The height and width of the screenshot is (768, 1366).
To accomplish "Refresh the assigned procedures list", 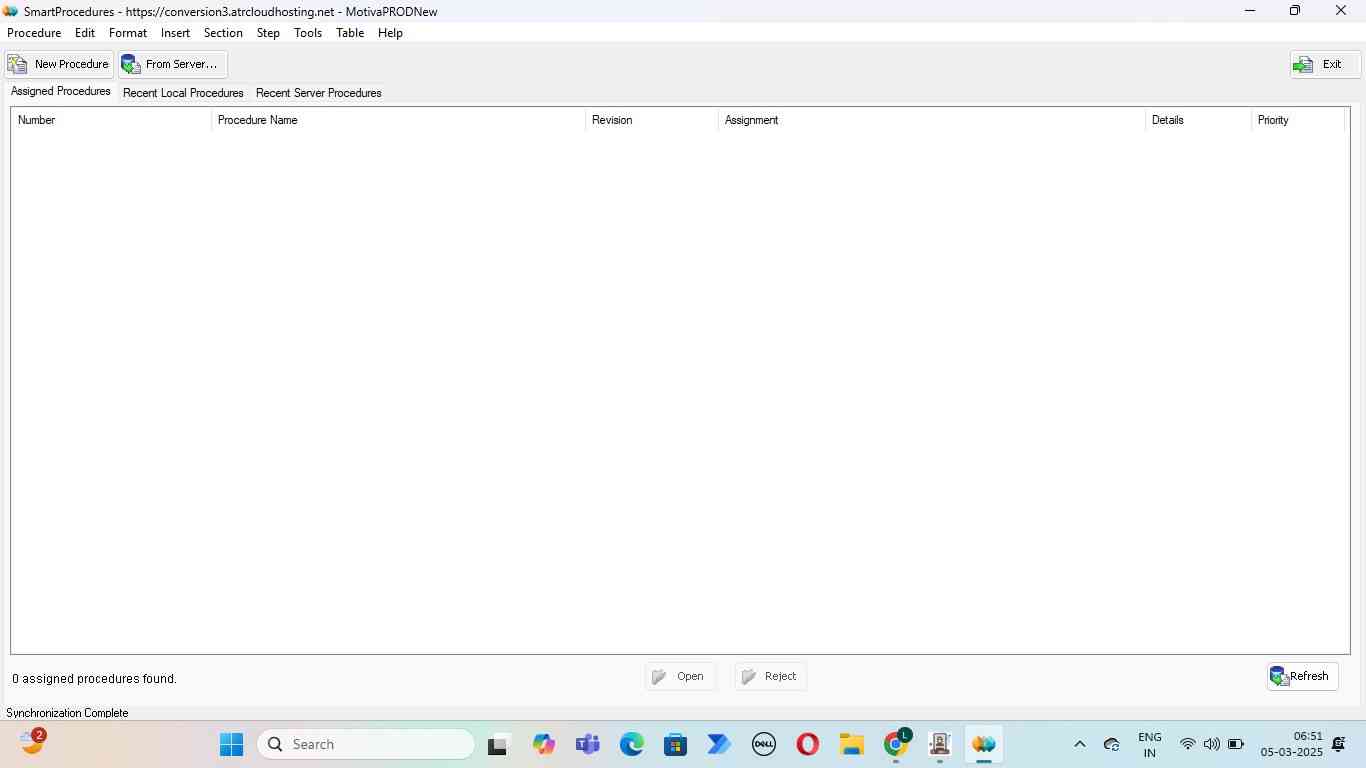I will coord(1302,677).
